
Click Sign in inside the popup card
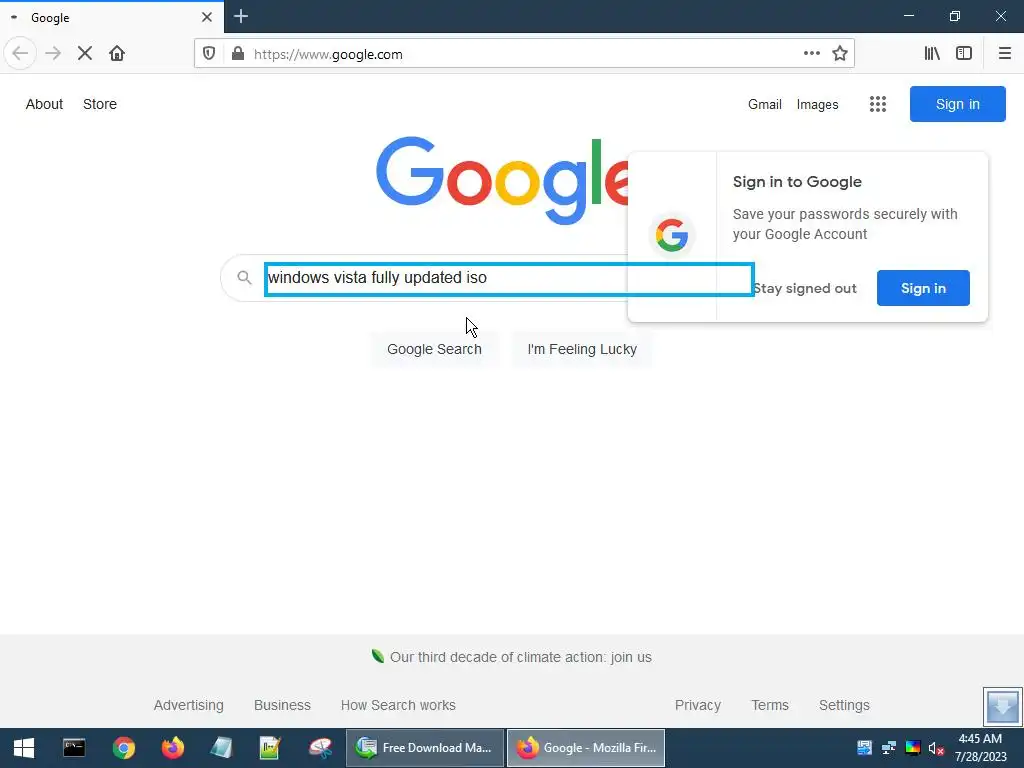click(923, 288)
